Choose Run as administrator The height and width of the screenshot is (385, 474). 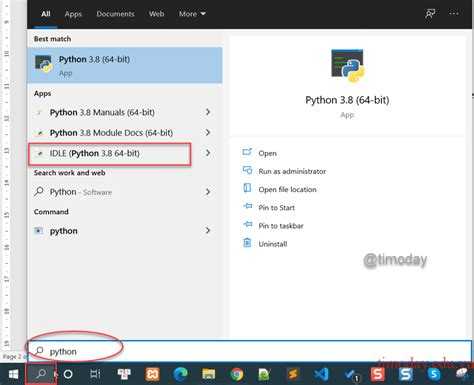[292, 171]
